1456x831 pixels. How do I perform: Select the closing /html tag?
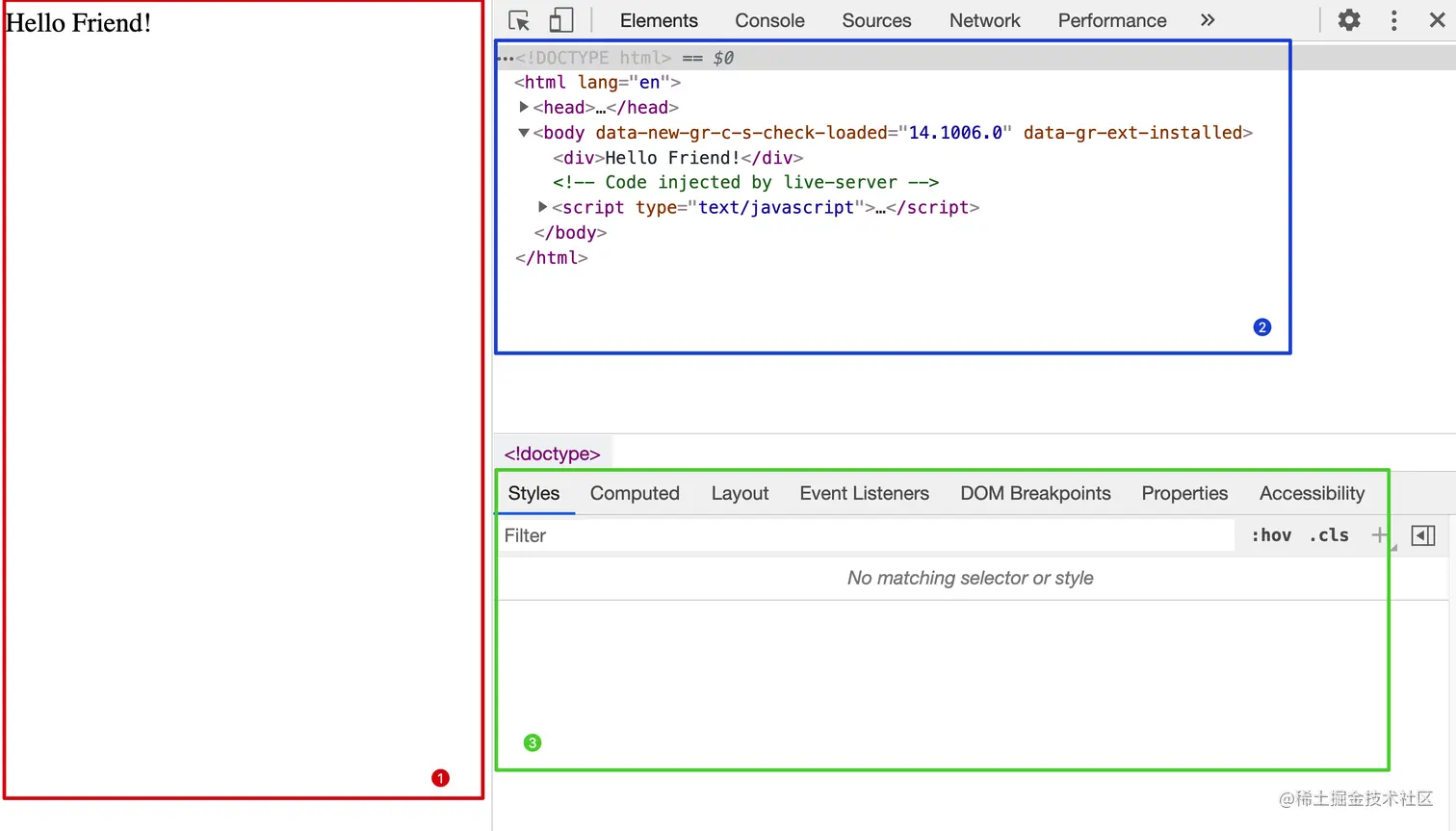pos(551,258)
